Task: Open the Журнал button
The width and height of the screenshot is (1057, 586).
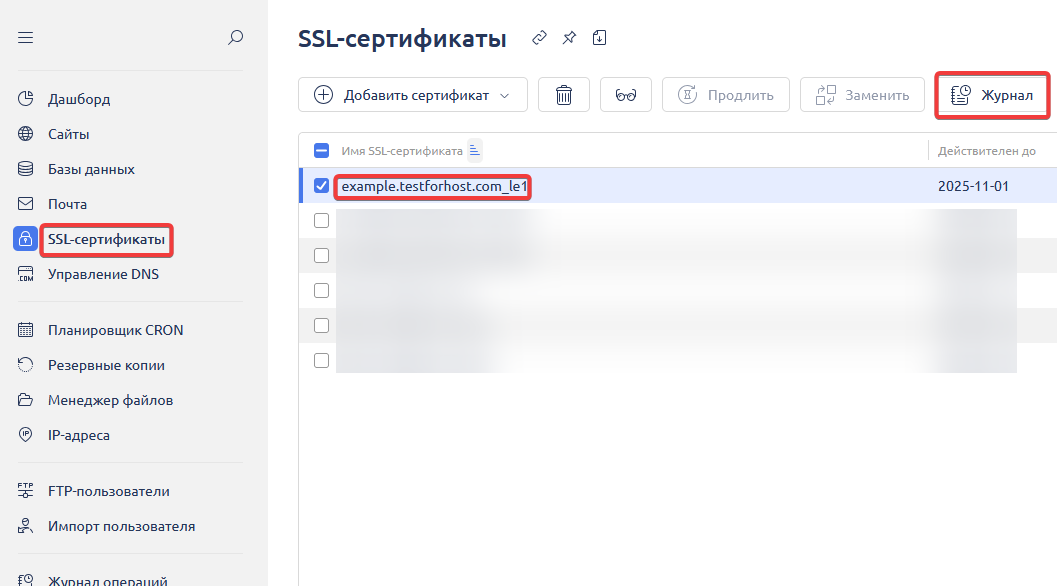Action: pos(992,95)
